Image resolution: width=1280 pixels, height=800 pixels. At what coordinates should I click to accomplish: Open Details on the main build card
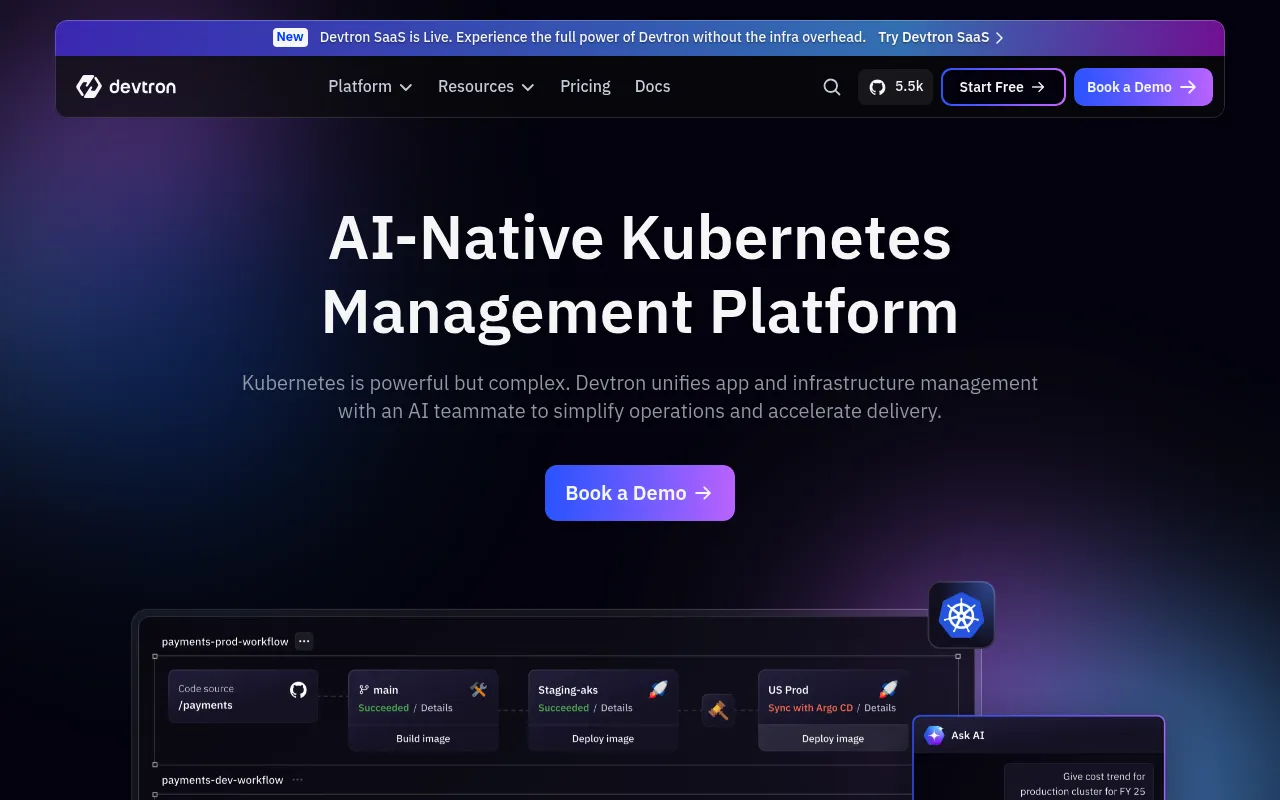[436, 708]
